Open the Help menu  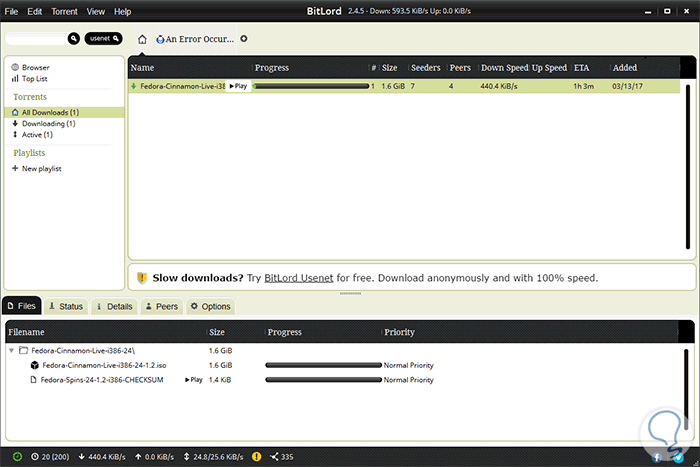pos(122,12)
